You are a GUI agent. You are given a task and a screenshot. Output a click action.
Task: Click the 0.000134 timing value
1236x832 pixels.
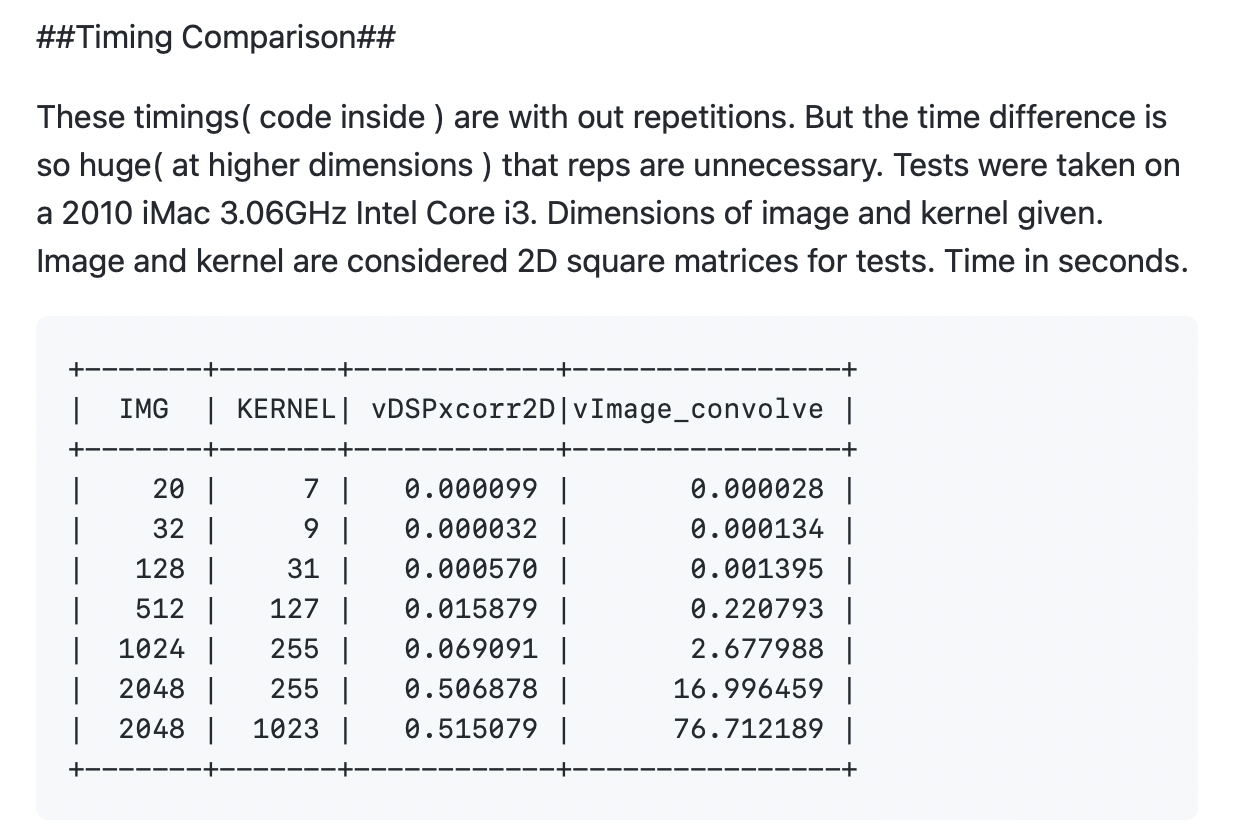pos(757,529)
